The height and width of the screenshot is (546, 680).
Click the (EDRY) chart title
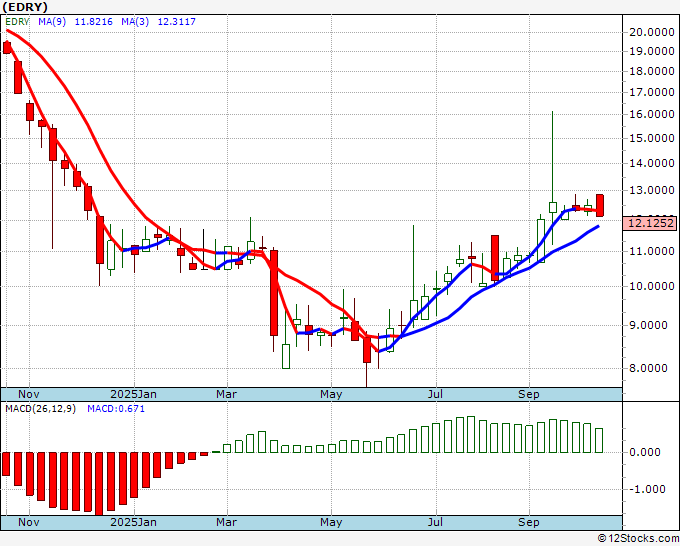(26, 7)
